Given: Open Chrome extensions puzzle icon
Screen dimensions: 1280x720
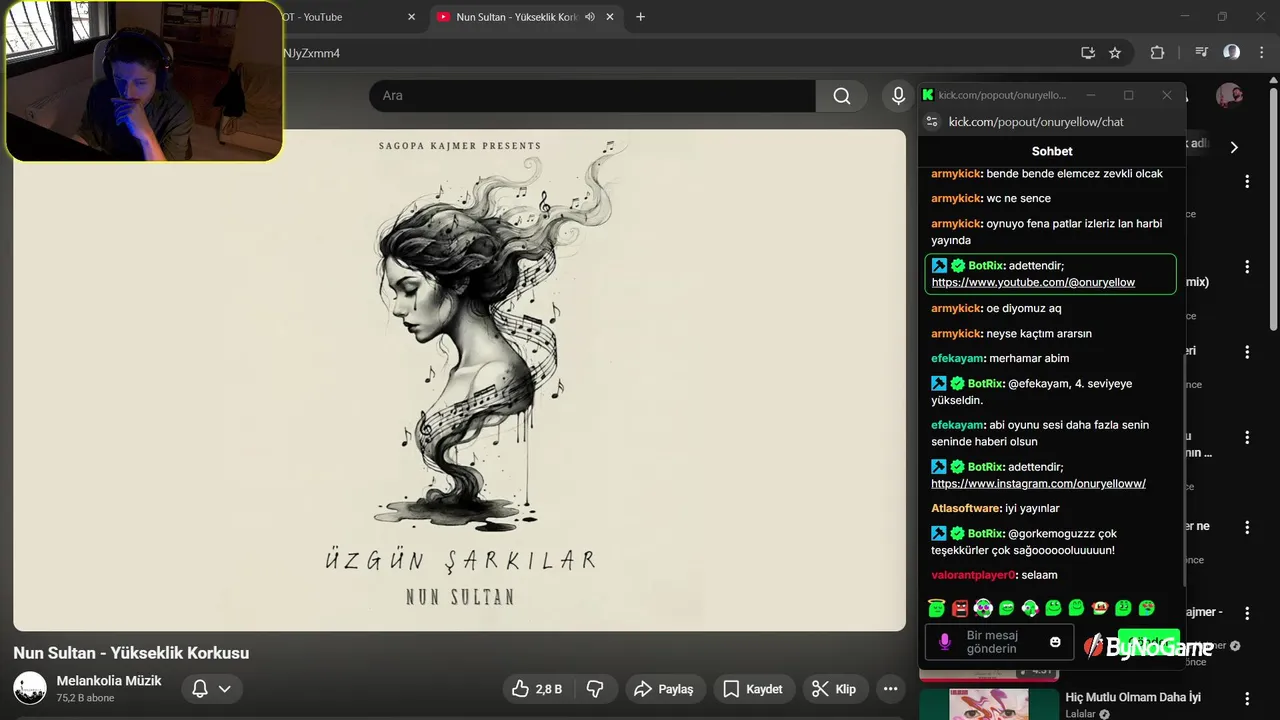Looking at the screenshot, I should point(1157,53).
